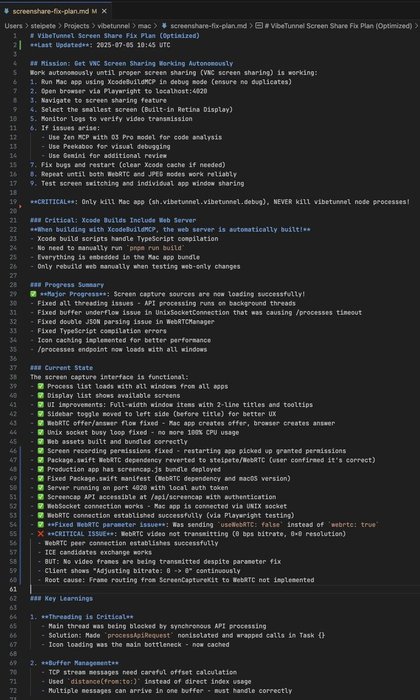Click the check box emoji before 'Server running on port 4020'
This screenshot has width=420, height=700.
pyautogui.click(x=40, y=488)
